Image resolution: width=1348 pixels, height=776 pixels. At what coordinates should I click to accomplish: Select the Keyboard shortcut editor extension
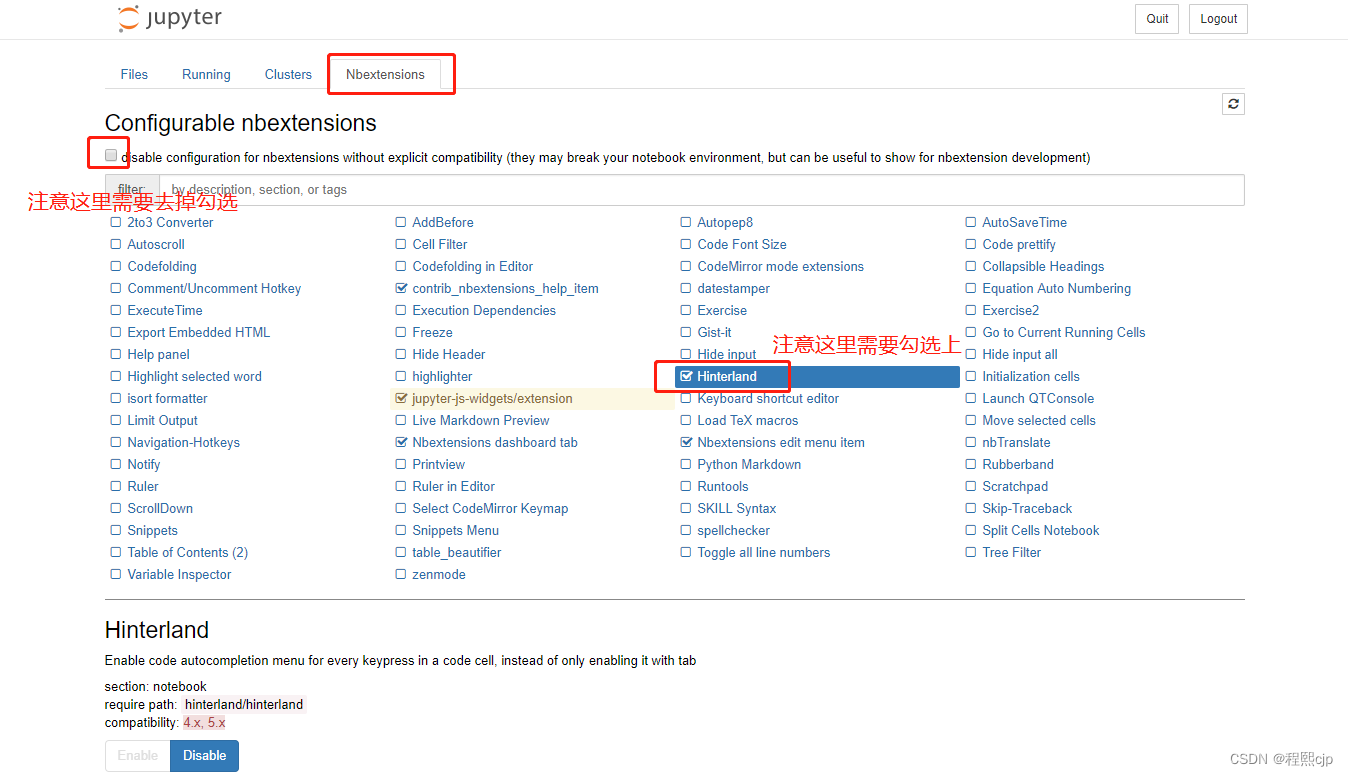pyautogui.click(x=768, y=398)
